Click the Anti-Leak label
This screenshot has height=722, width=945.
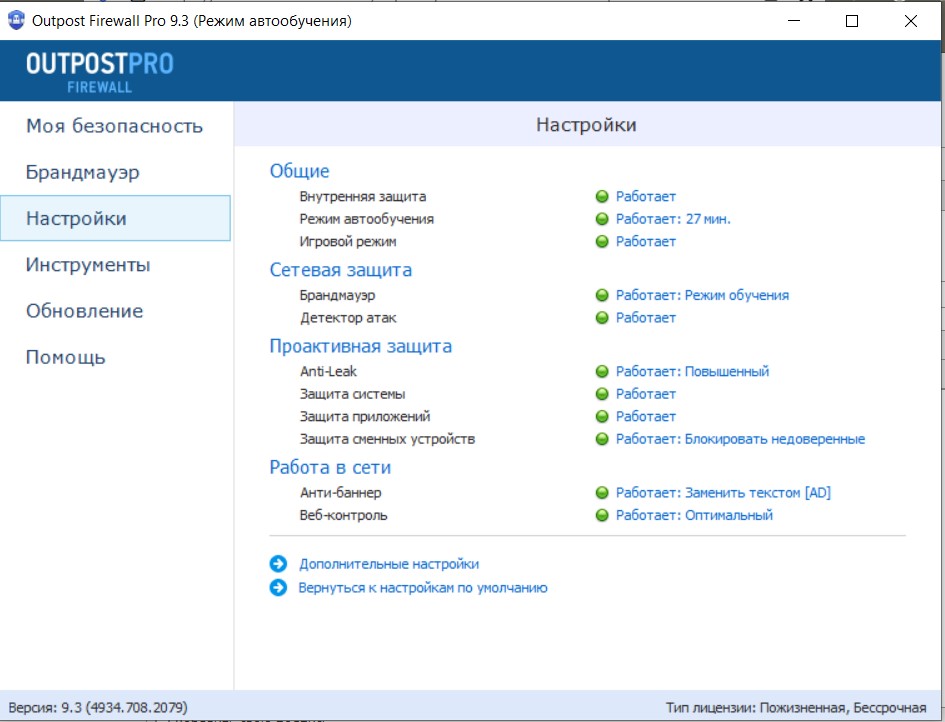pyautogui.click(x=328, y=371)
